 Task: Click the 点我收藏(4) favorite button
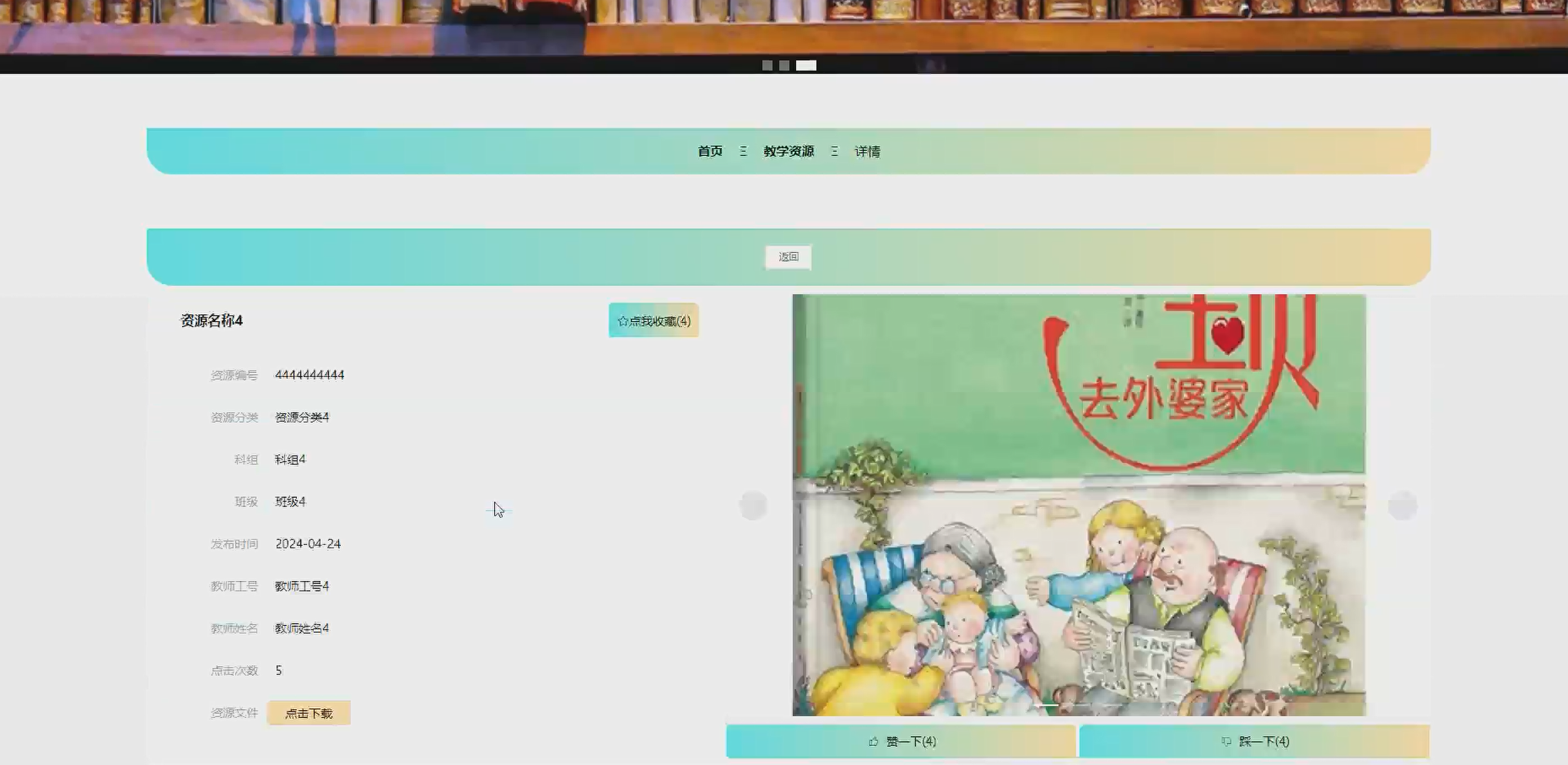point(654,320)
